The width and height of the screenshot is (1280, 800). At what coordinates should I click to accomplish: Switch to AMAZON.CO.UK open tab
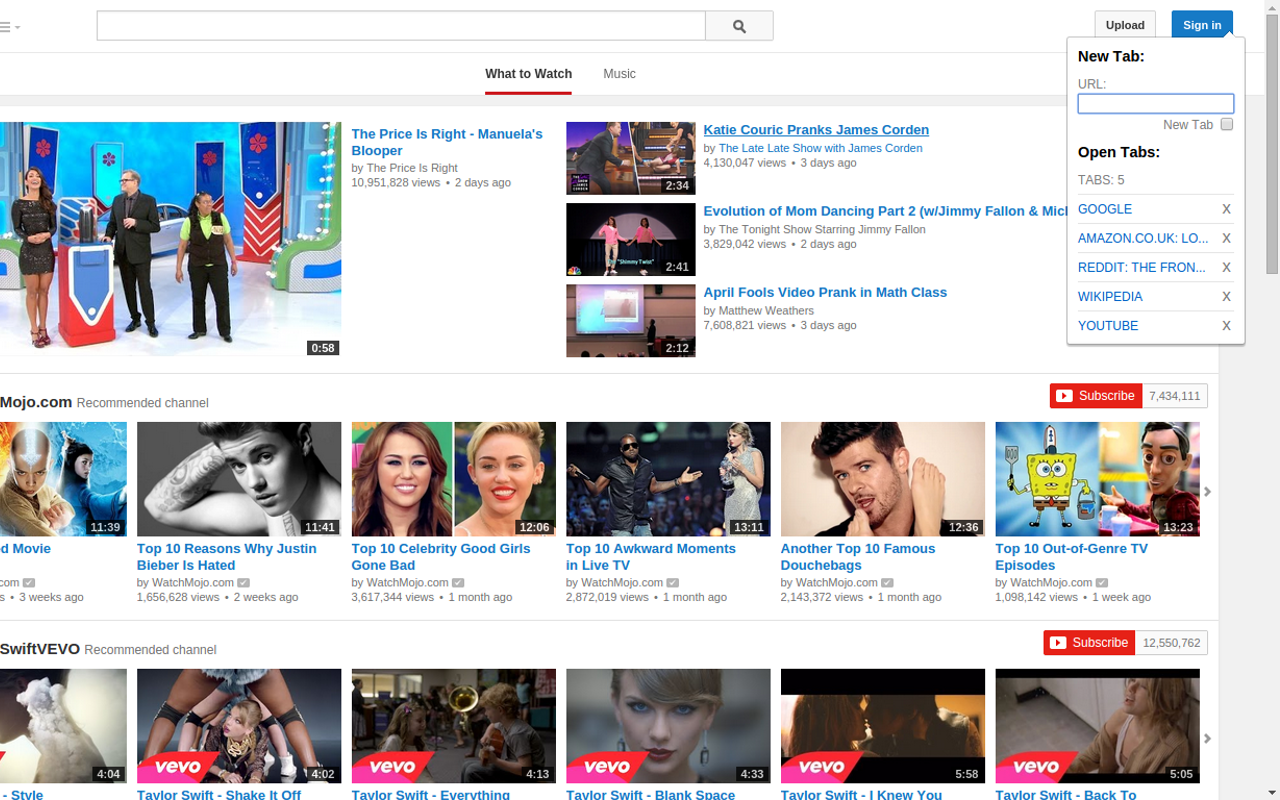[1143, 238]
